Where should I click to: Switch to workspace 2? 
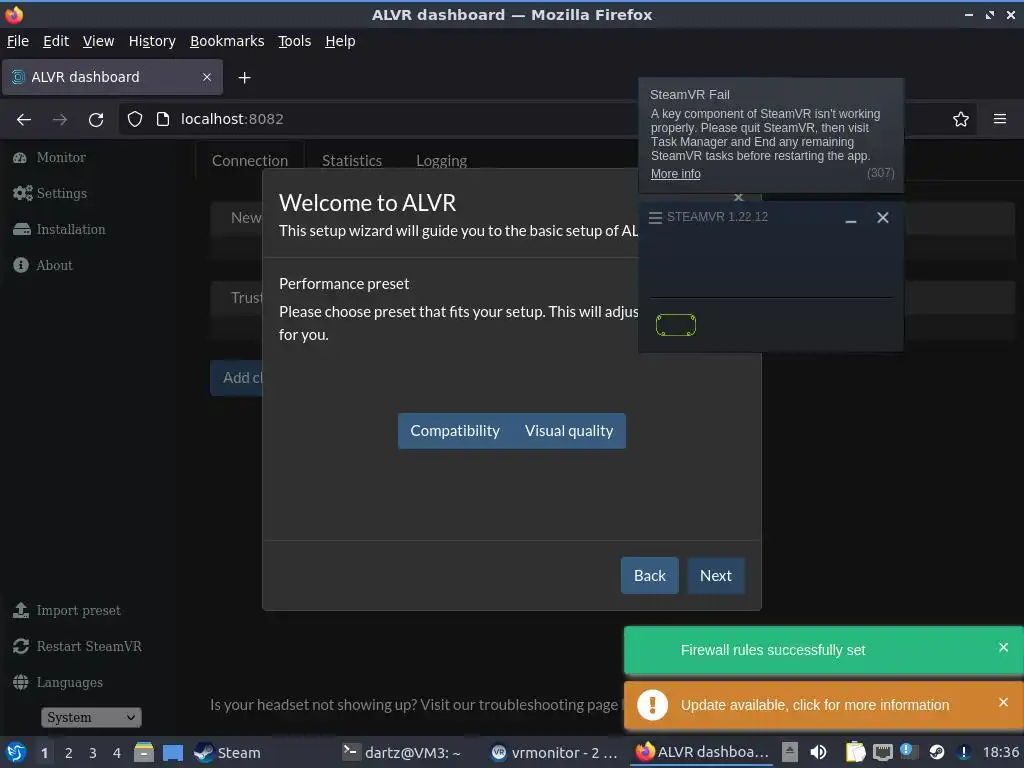point(69,753)
